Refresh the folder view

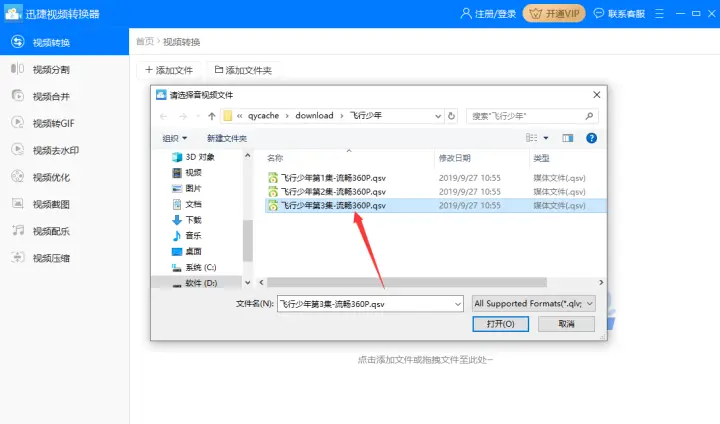click(451, 116)
